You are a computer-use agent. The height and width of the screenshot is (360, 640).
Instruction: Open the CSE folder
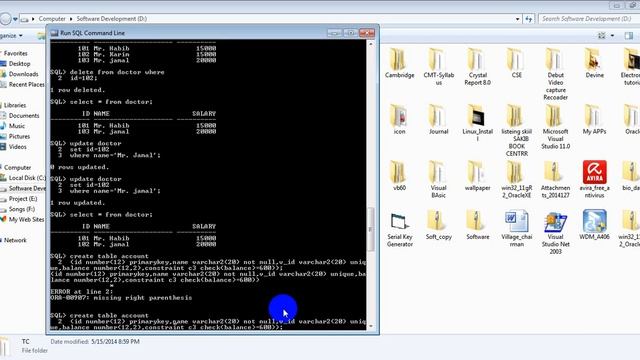[516, 63]
